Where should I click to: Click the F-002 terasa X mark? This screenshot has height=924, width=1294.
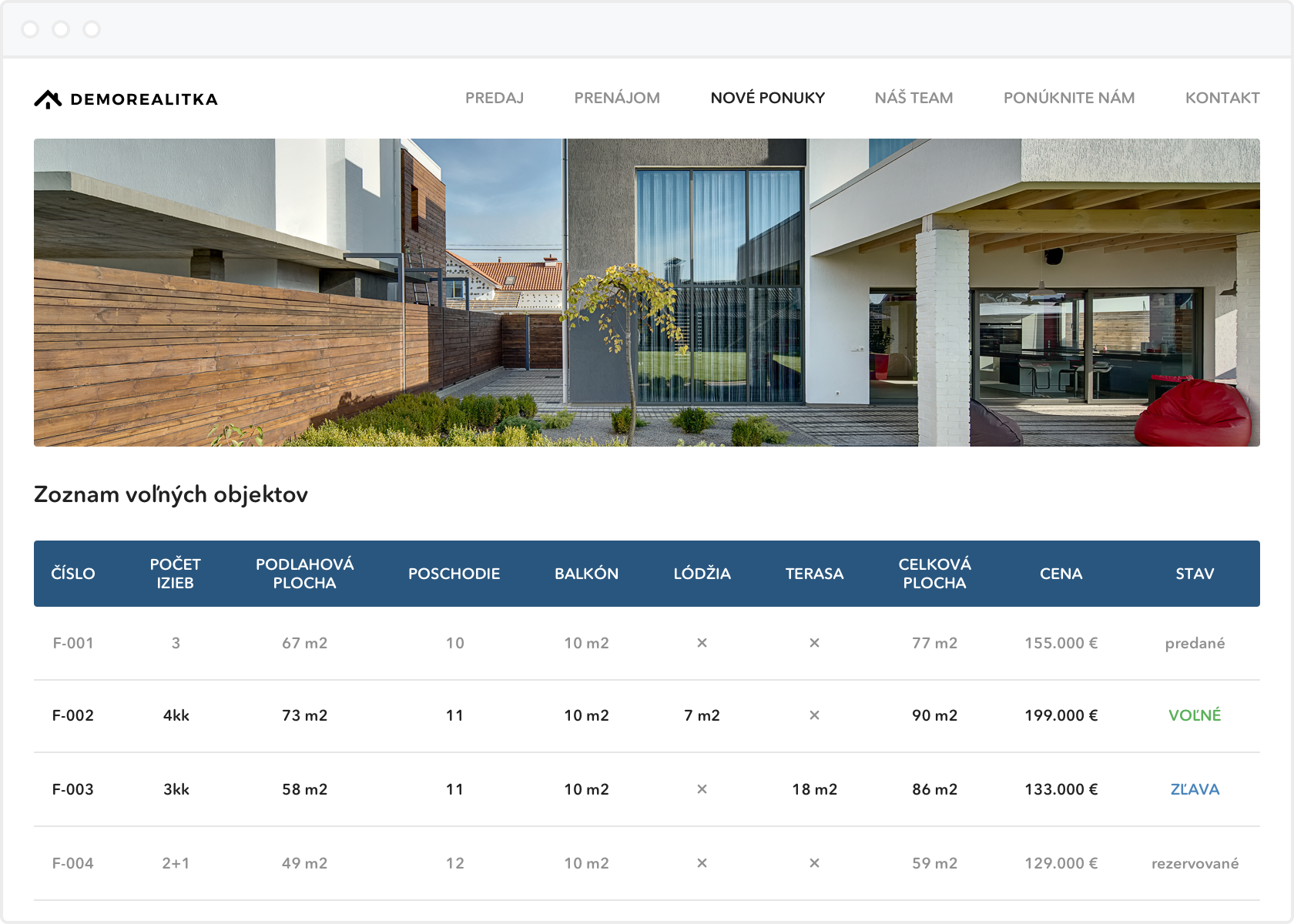(814, 715)
